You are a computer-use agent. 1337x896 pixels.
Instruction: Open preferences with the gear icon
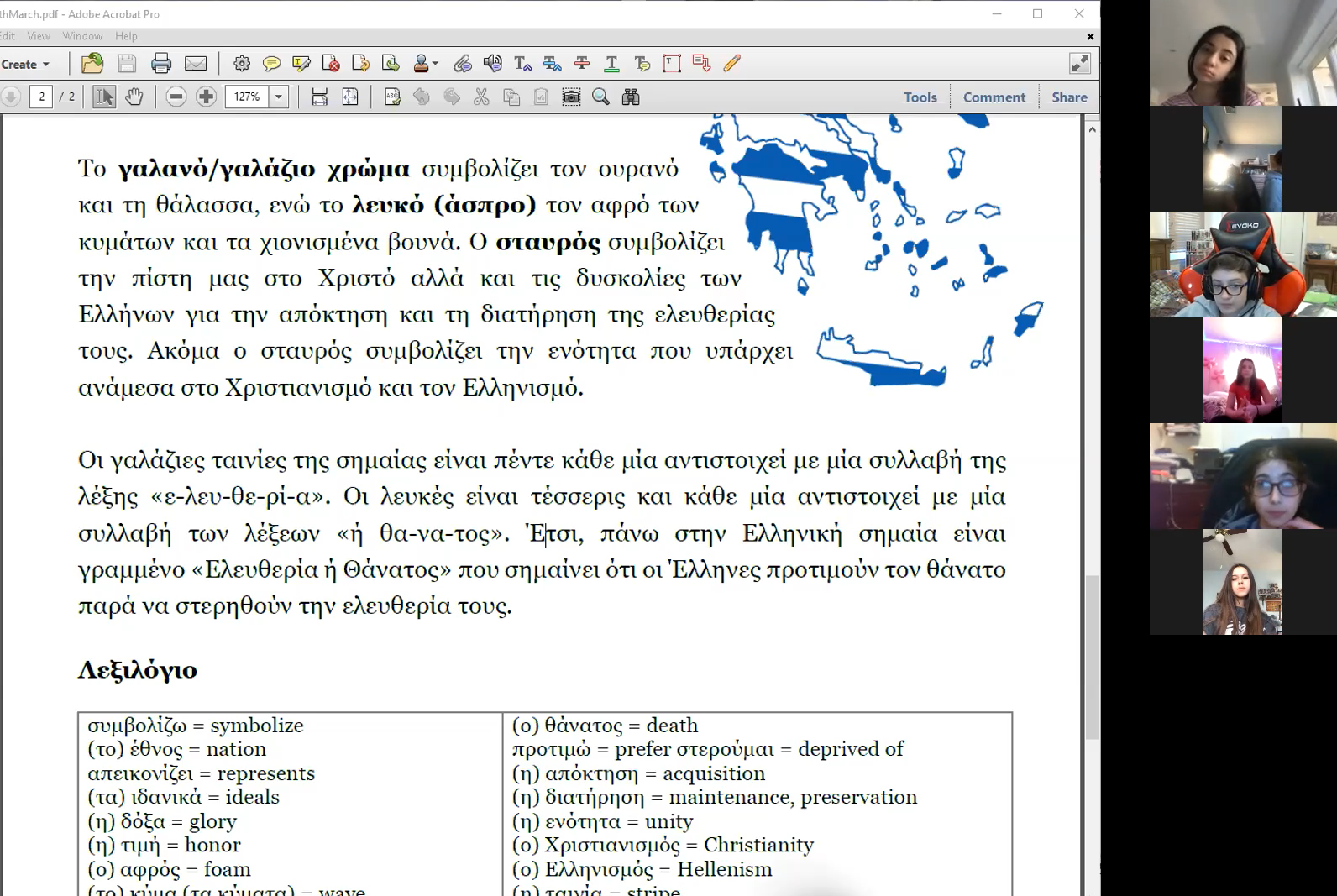242,64
